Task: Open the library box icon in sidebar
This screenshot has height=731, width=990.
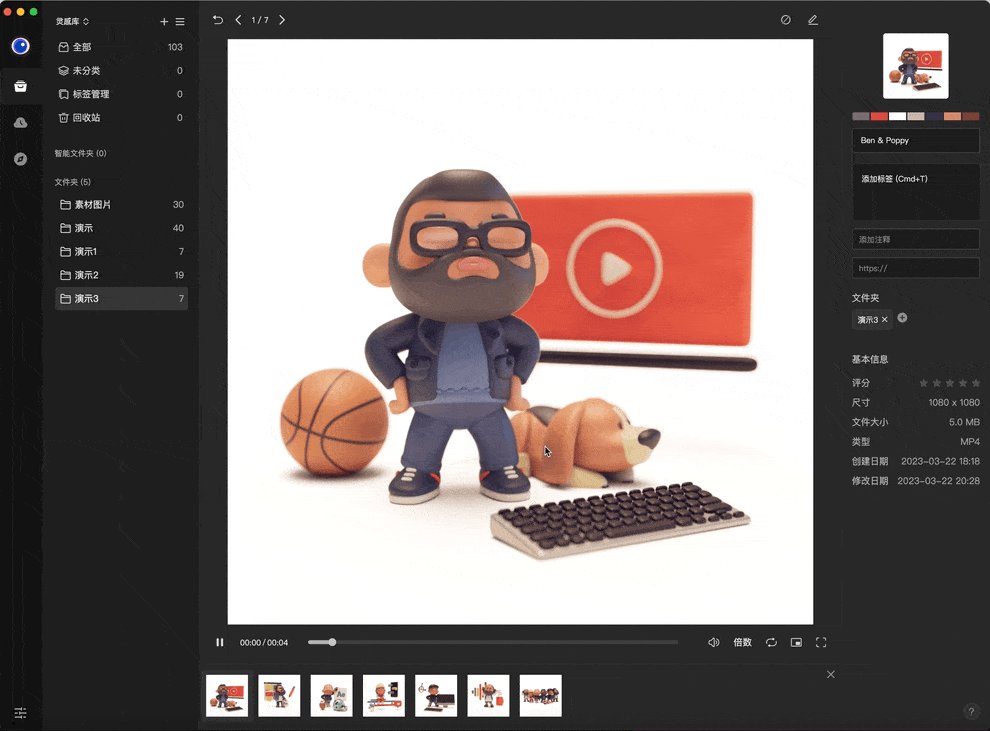Action: point(21,86)
